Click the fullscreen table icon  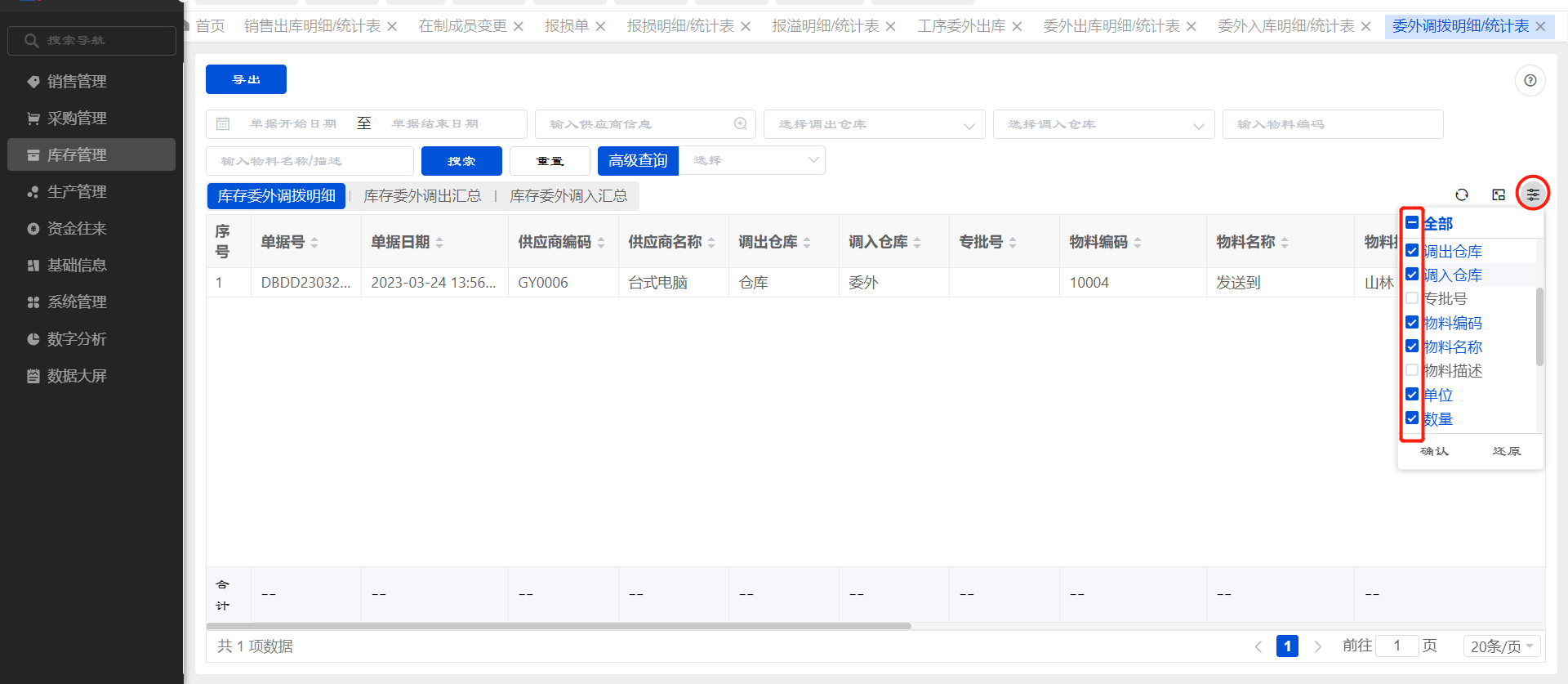1499,194
